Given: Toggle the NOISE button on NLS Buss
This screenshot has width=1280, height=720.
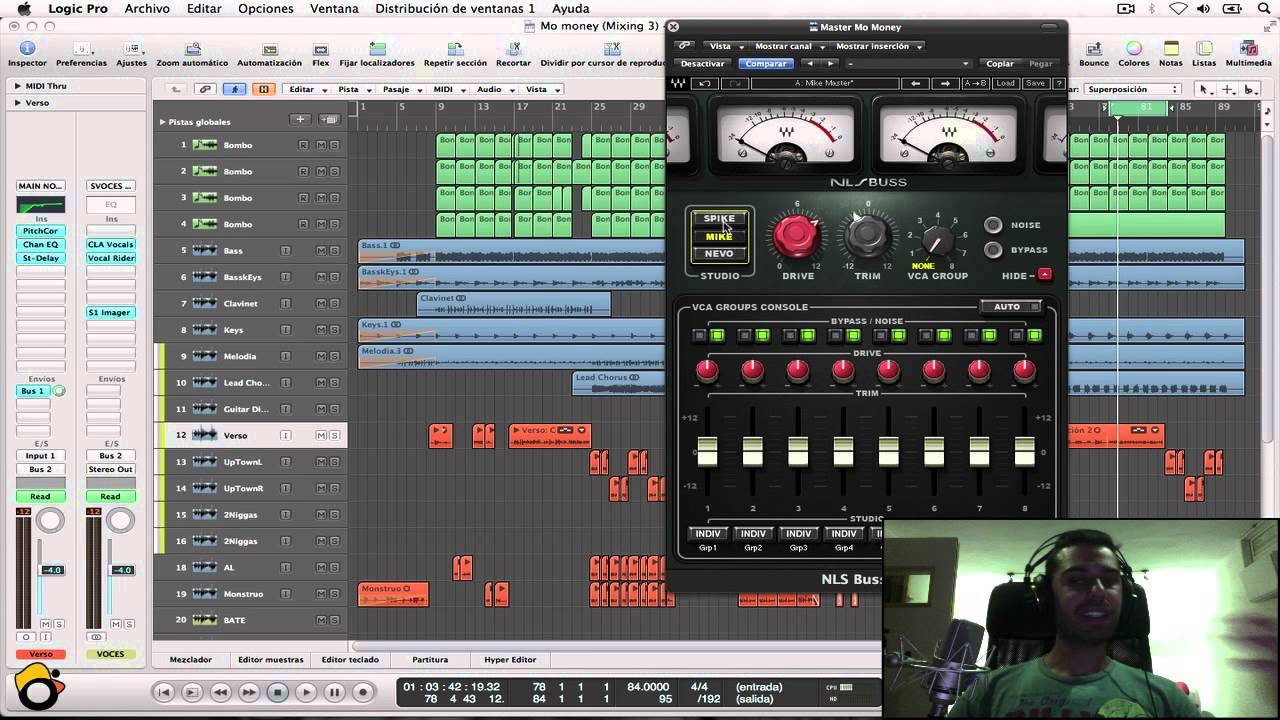Looking at the screenshot, I should pos(992,225).
